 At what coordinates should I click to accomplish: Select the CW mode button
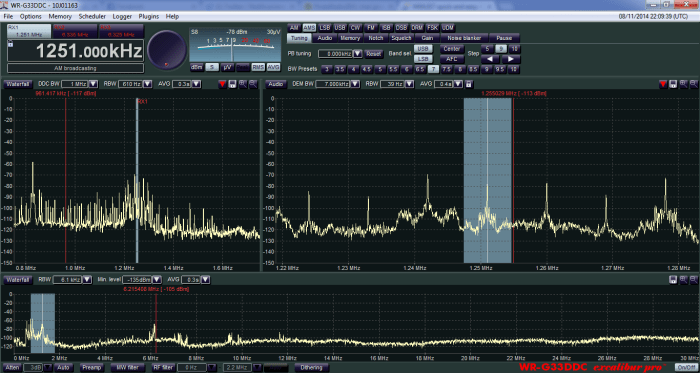355,28
